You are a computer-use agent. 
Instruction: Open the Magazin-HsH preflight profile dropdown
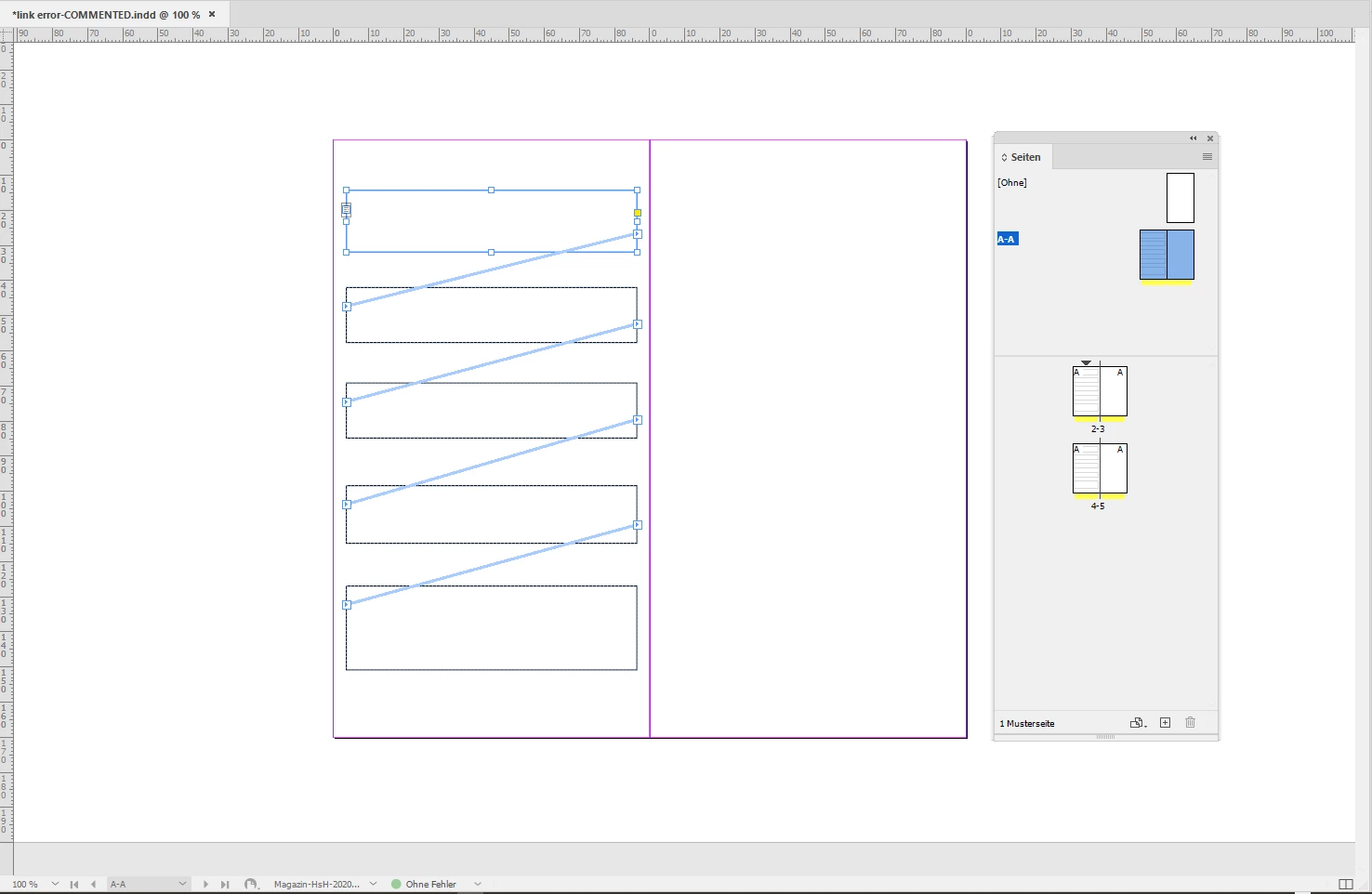[x=374, y=884]
